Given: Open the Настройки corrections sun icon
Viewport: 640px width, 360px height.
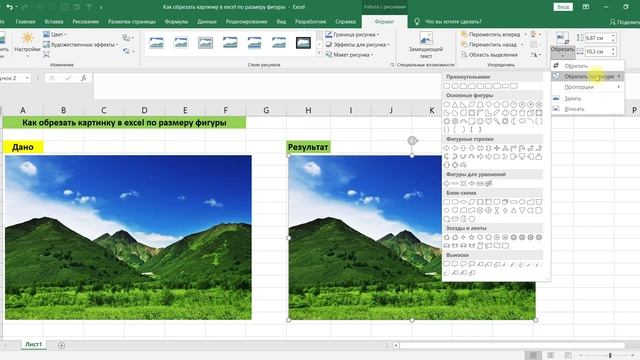Looking at the screenshot, I should (x=27, y=39).
